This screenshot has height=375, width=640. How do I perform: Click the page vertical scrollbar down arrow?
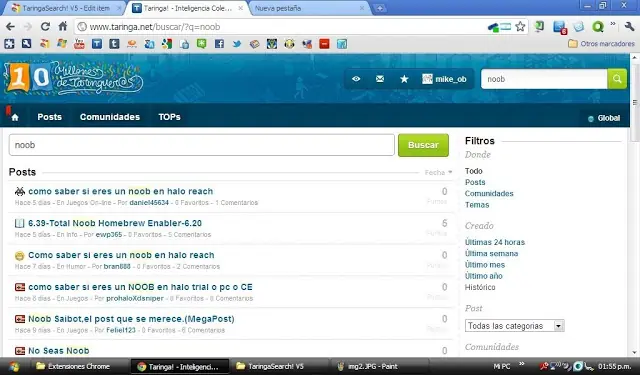(x=634, y=352)
